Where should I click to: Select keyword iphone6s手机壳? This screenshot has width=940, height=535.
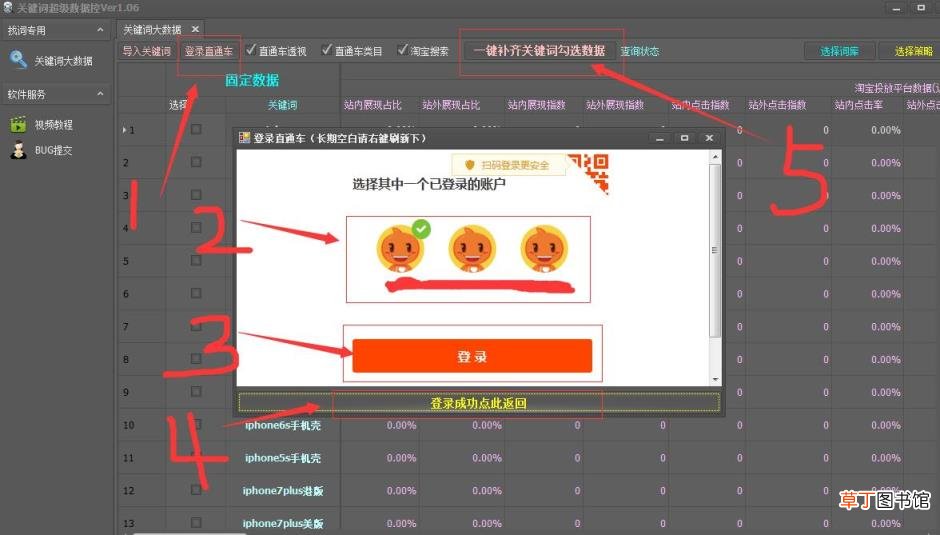point(283,425)
